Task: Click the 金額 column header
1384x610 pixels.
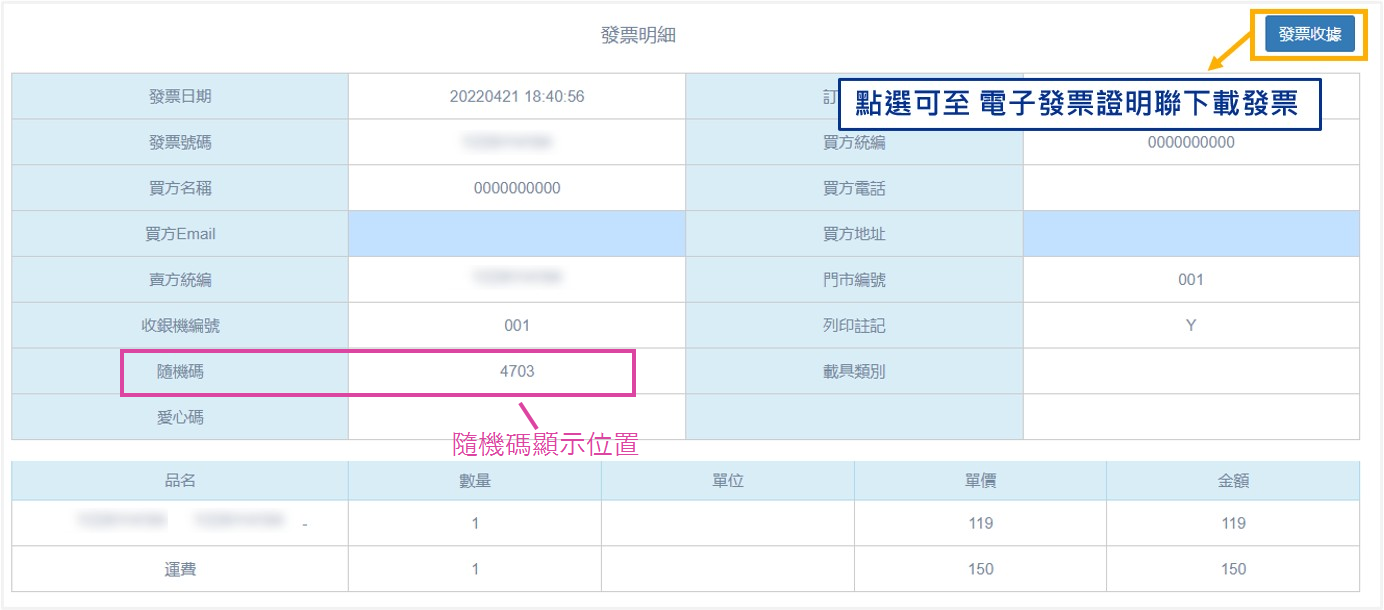Action: (1233, 480)
